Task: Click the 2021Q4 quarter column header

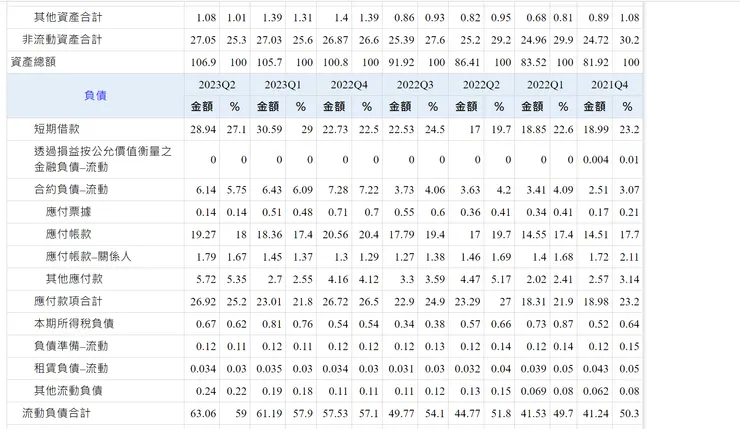Action: [610, 85]
